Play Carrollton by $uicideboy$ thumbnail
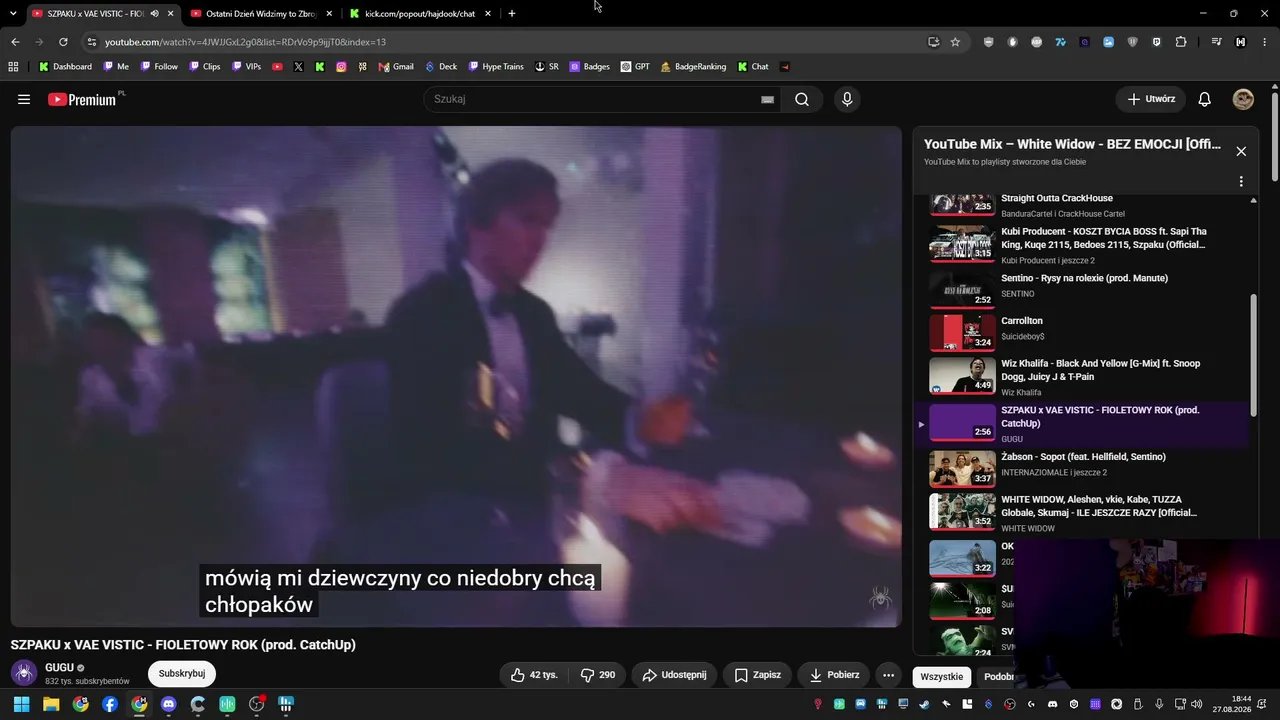Screen dimensions: 1280x720 coord(963,333)
